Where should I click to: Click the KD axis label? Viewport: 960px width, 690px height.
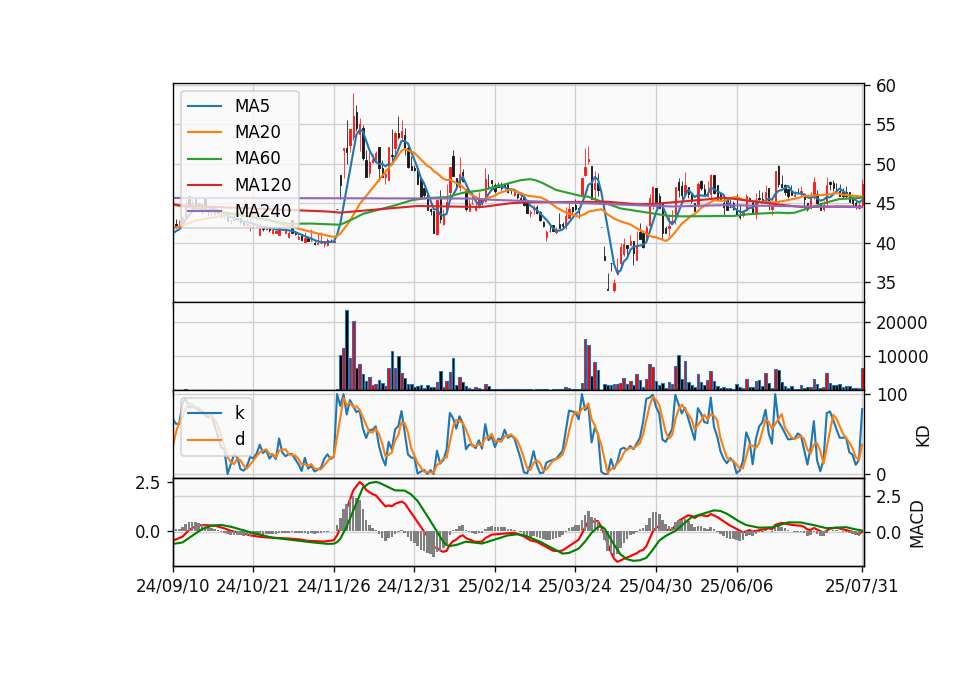coord(923,436)
